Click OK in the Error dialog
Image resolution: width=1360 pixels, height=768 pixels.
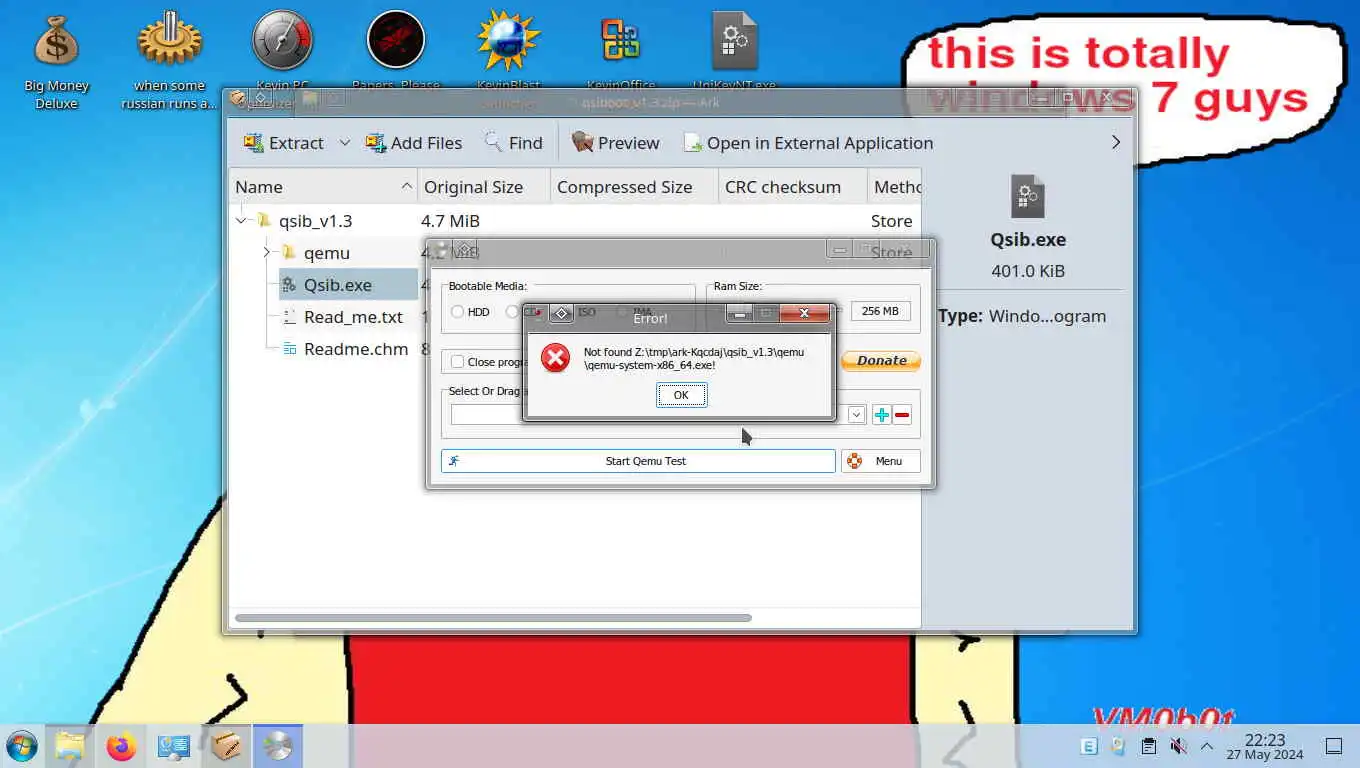pyautogui.click(x=681, y=395)
